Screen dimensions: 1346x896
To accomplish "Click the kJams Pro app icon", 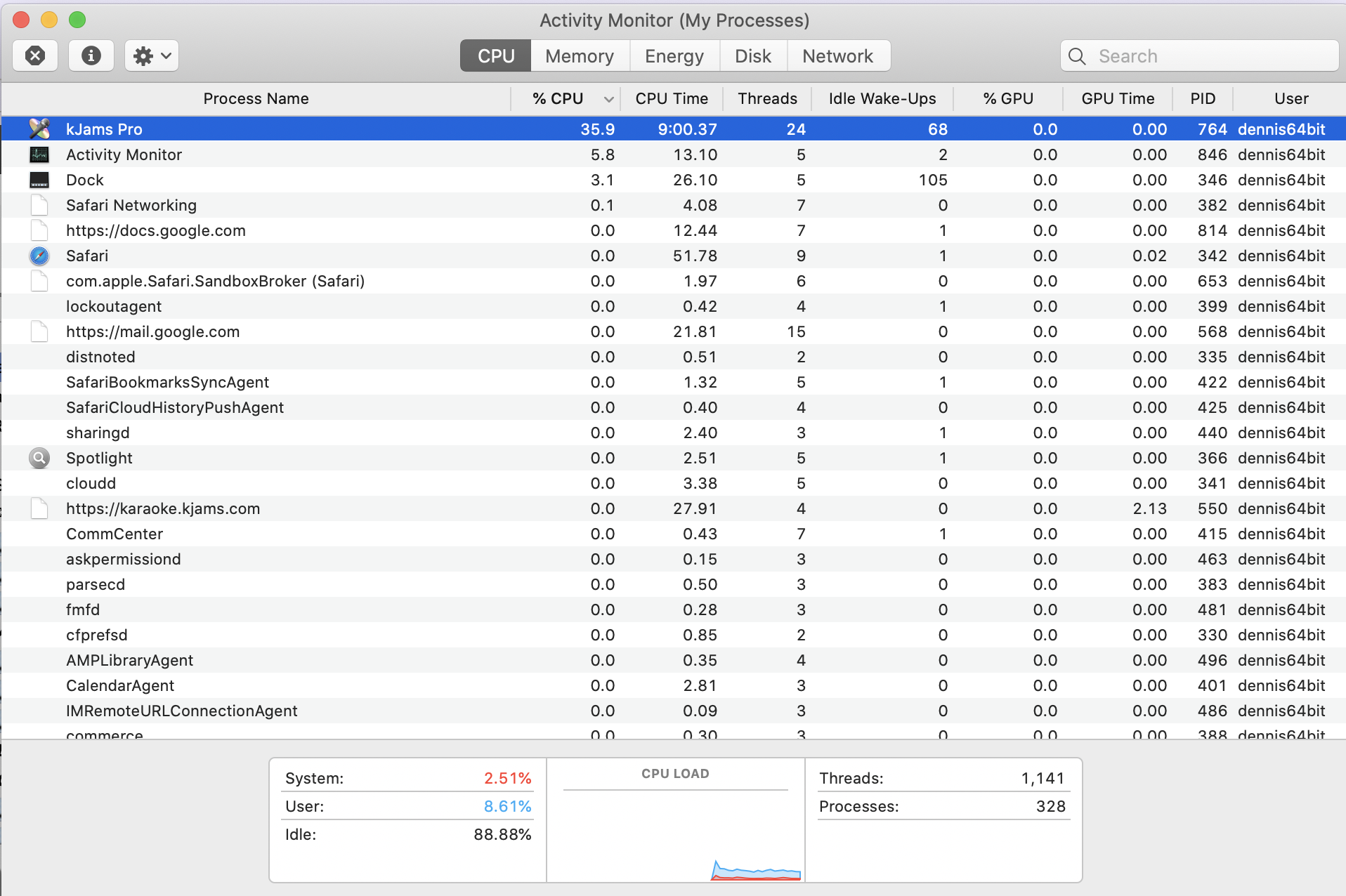I will pyautogui.click(x=39, y=129).
